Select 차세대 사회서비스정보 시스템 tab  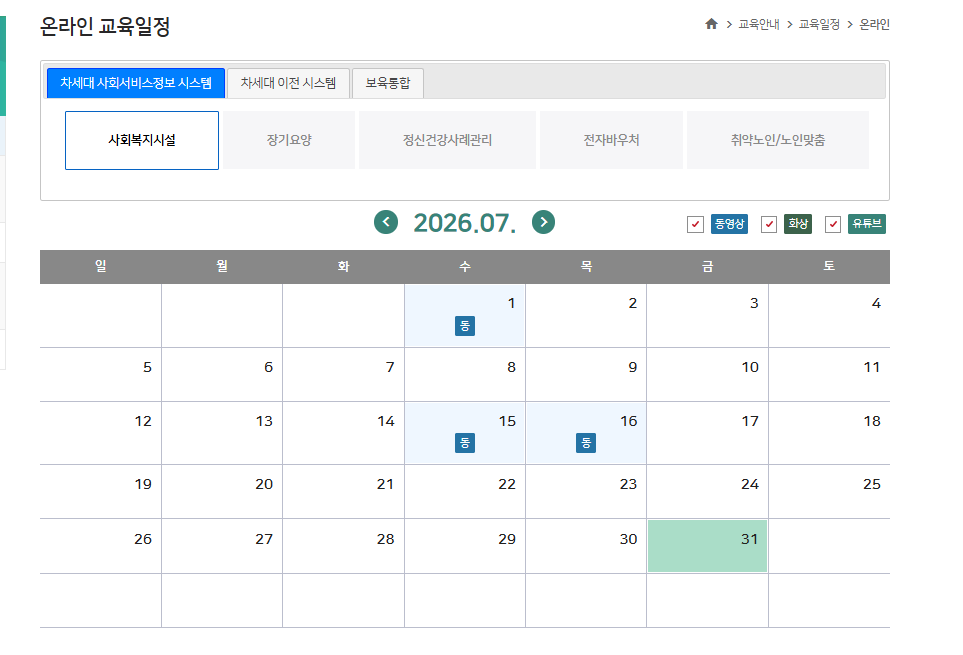click(x=136, y=83)
